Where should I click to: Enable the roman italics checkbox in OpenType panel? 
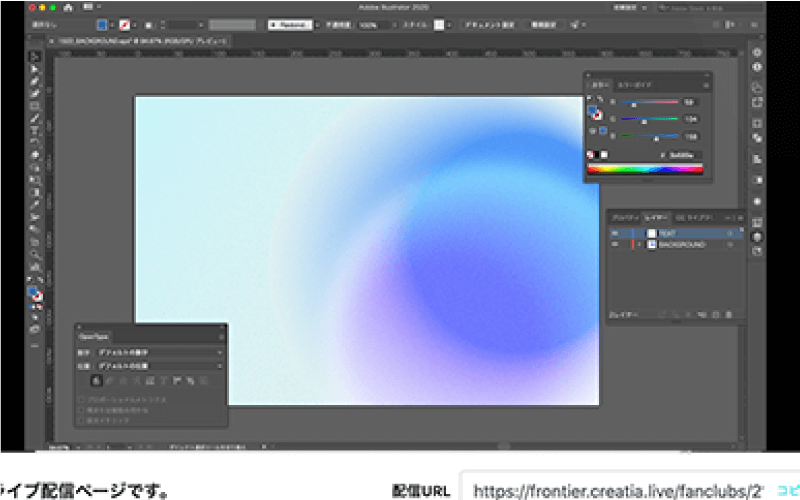(82, 420)
